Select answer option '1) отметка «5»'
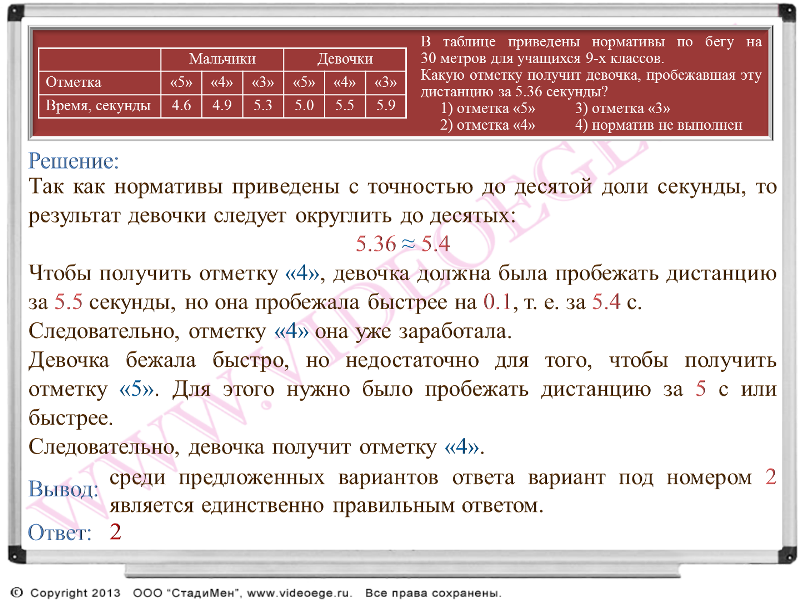 point(488,108)
